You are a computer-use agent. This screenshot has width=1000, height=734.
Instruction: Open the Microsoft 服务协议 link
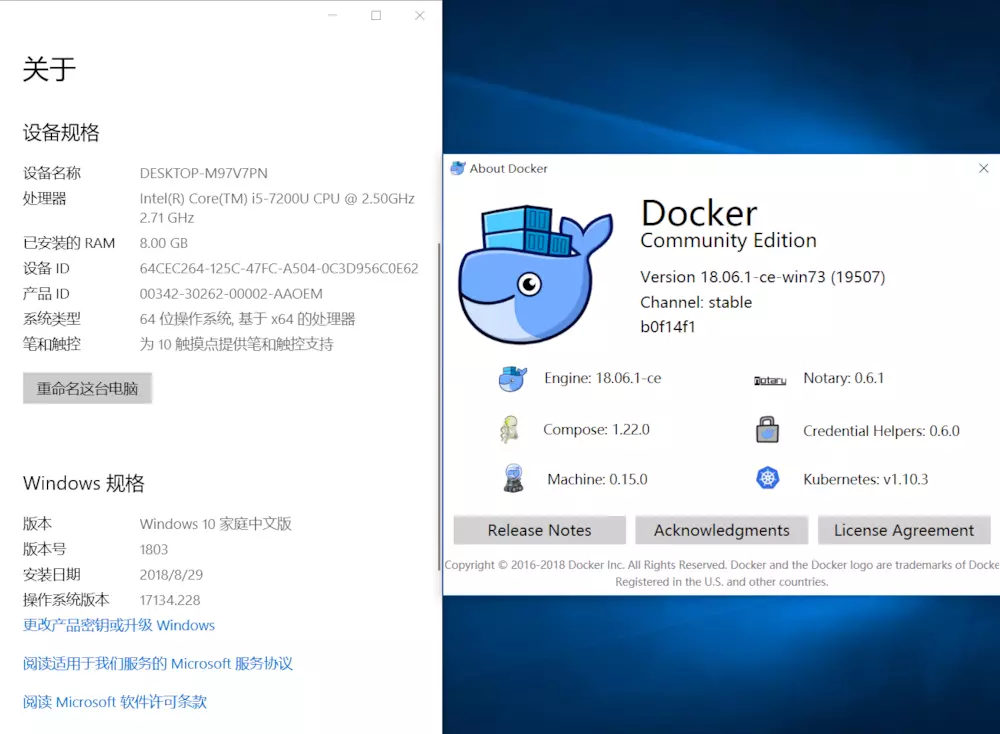pos(158,663)
